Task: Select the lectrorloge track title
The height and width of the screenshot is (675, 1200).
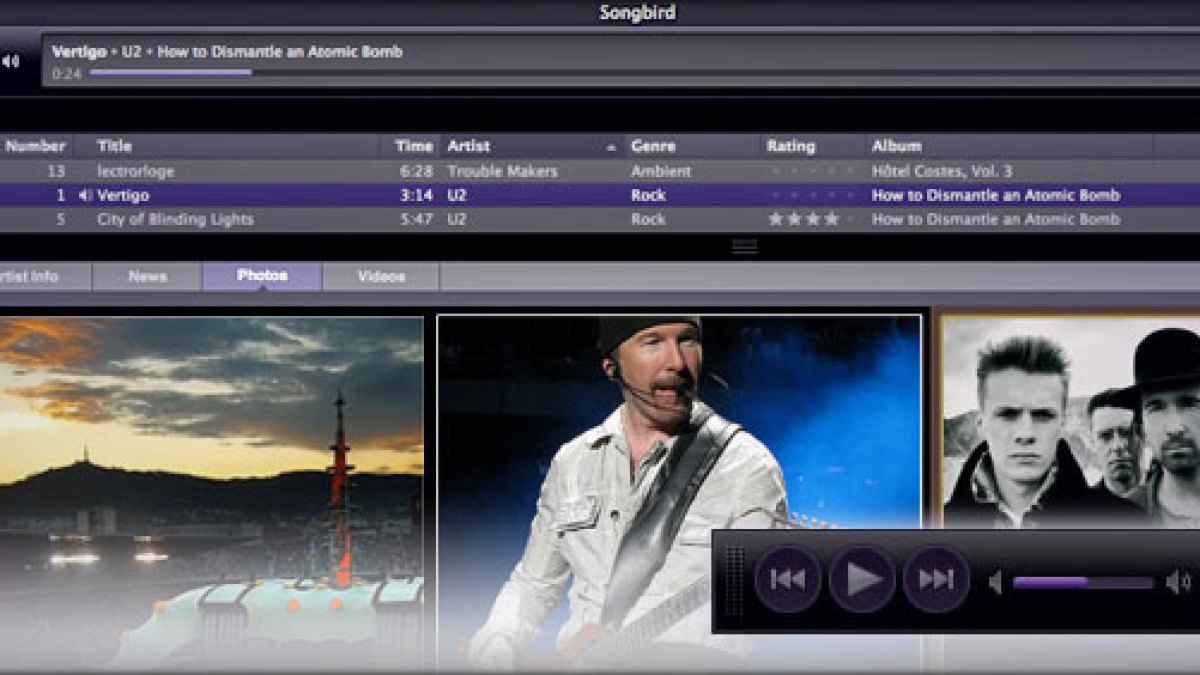Action: [134, 172]
